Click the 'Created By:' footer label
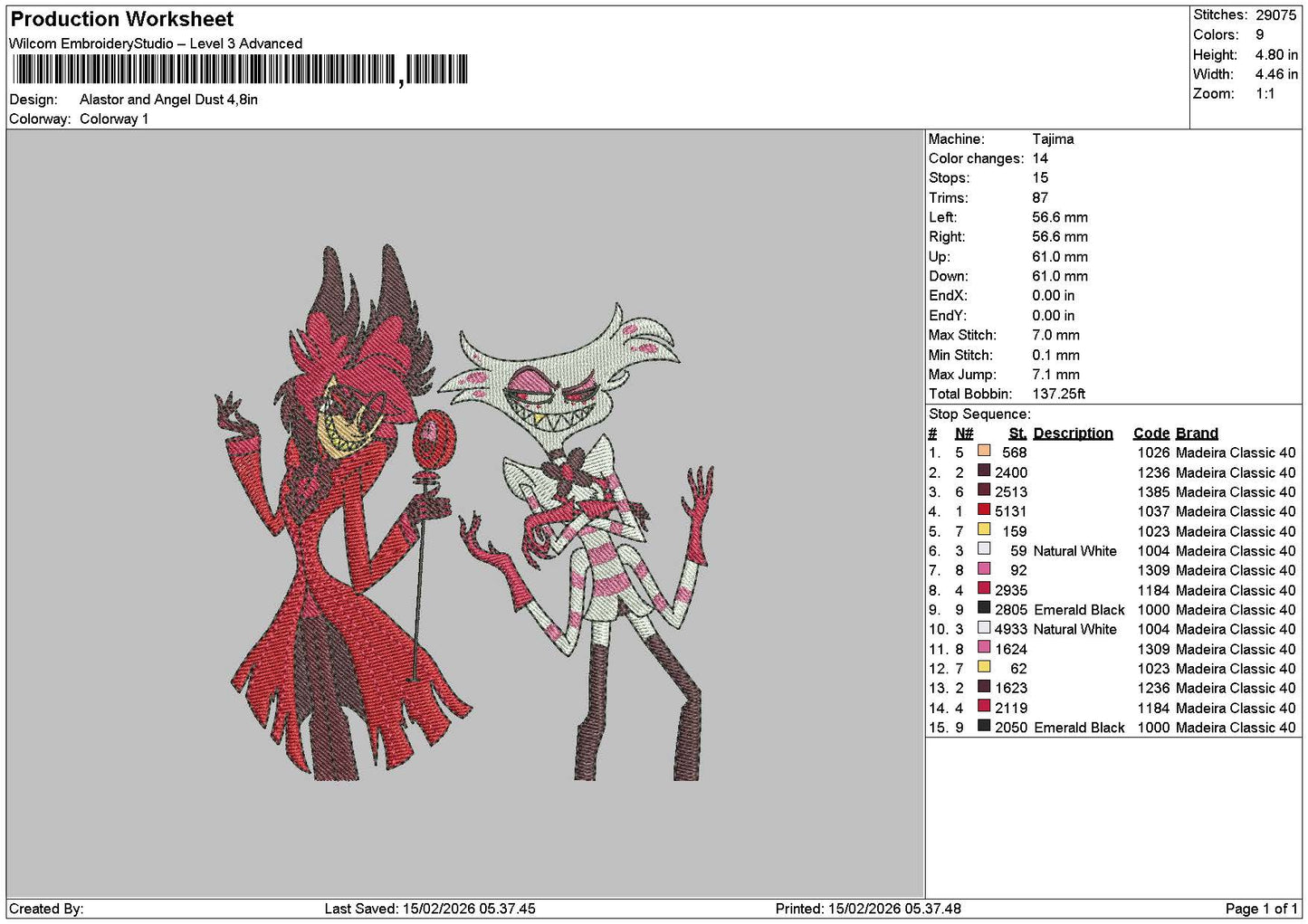Viewport: 1308px width, 924px height. (46, 909)
